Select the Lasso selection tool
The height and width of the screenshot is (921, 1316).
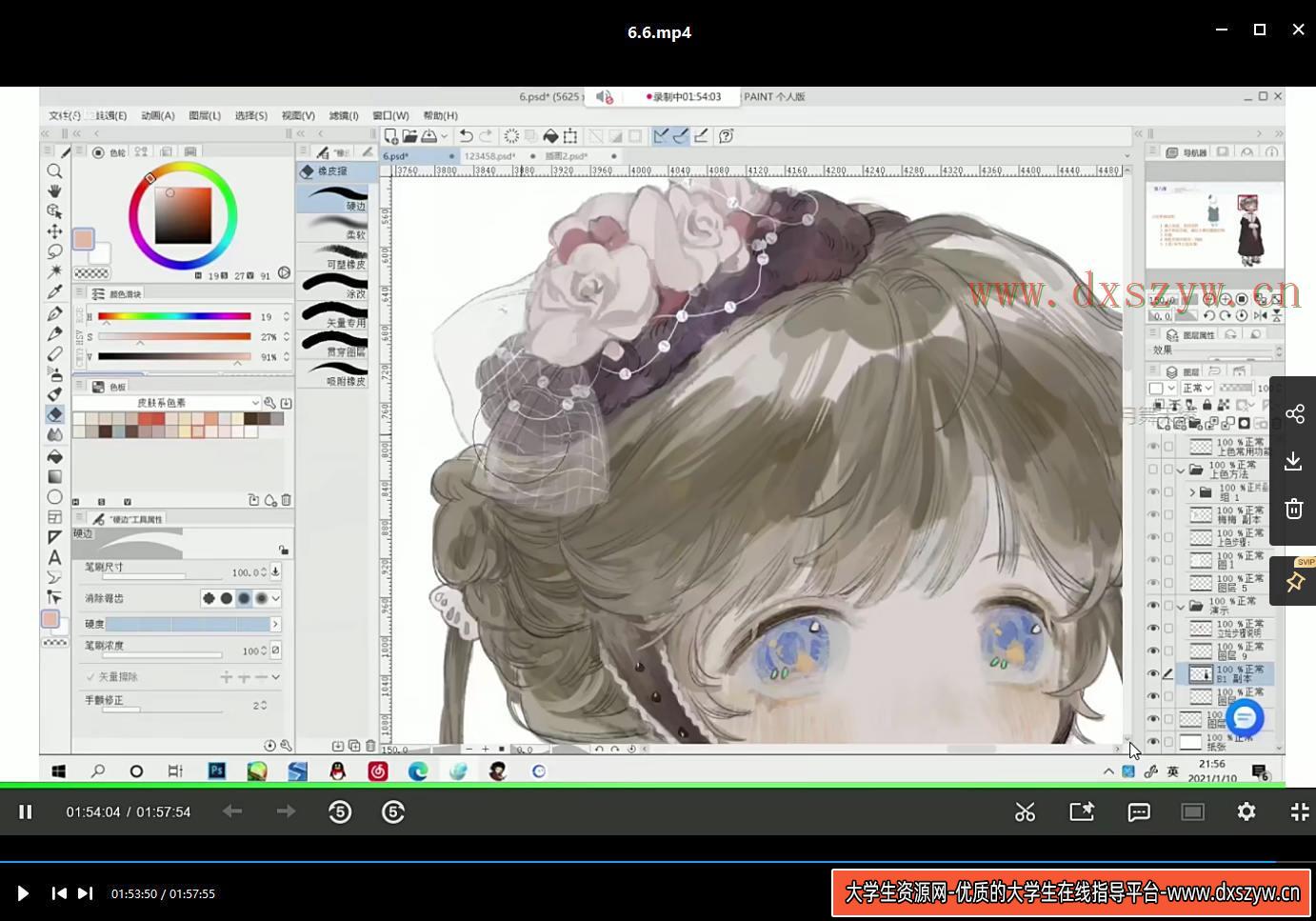[54, 251]
